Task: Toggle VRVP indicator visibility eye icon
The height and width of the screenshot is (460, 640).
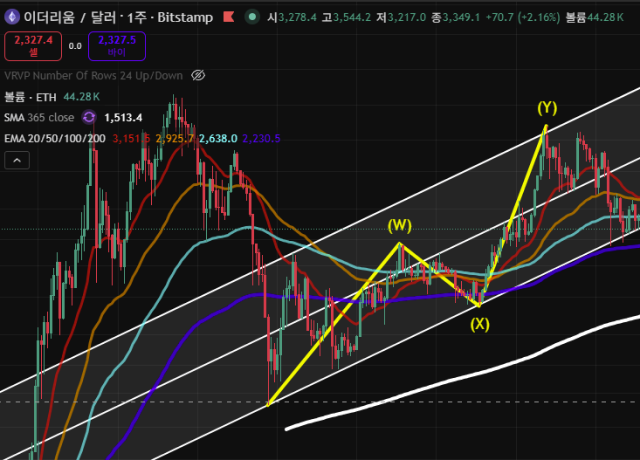Action: coord(198,76)
